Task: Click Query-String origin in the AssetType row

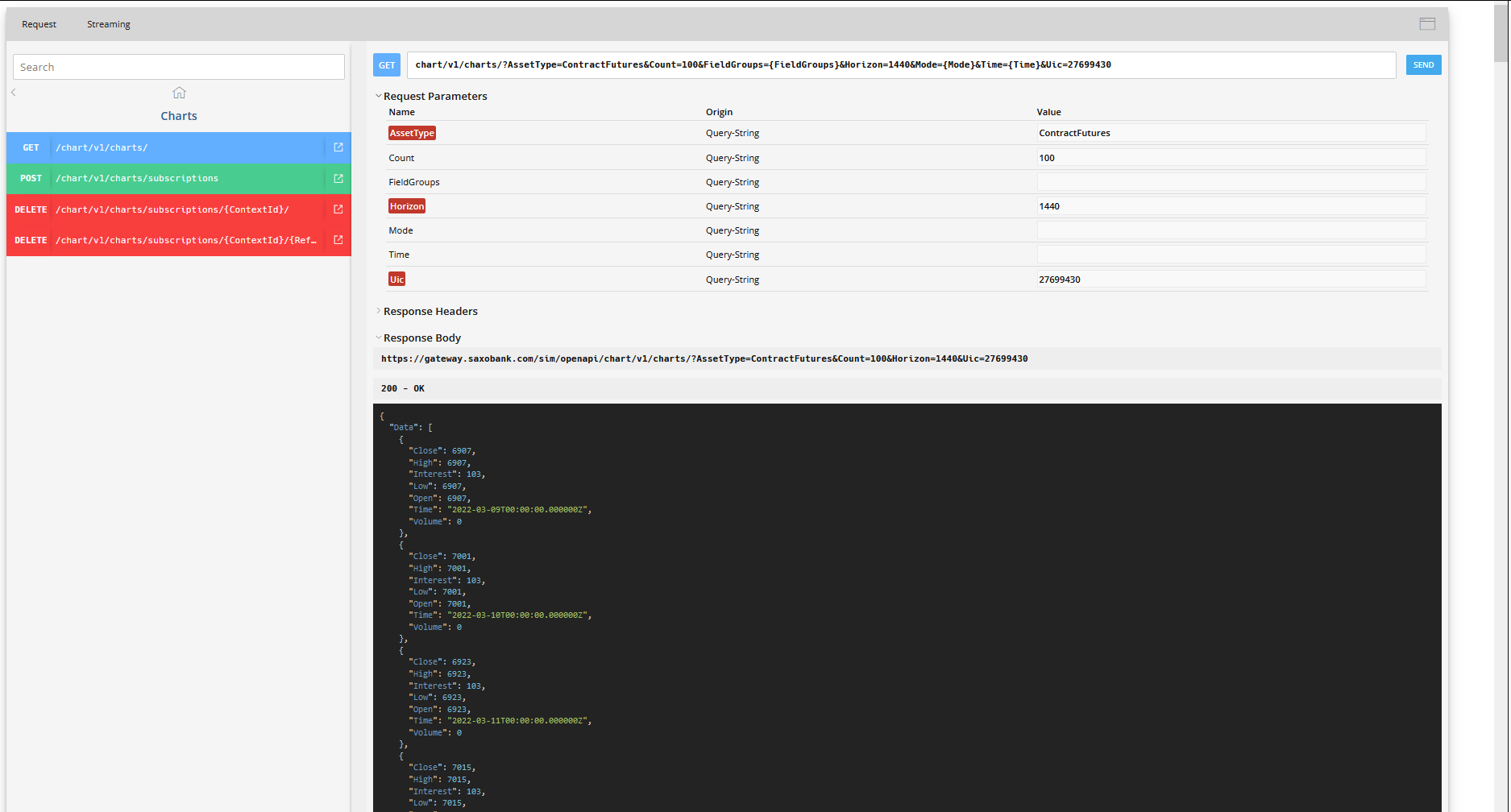Action: click(x=733, y=133)
